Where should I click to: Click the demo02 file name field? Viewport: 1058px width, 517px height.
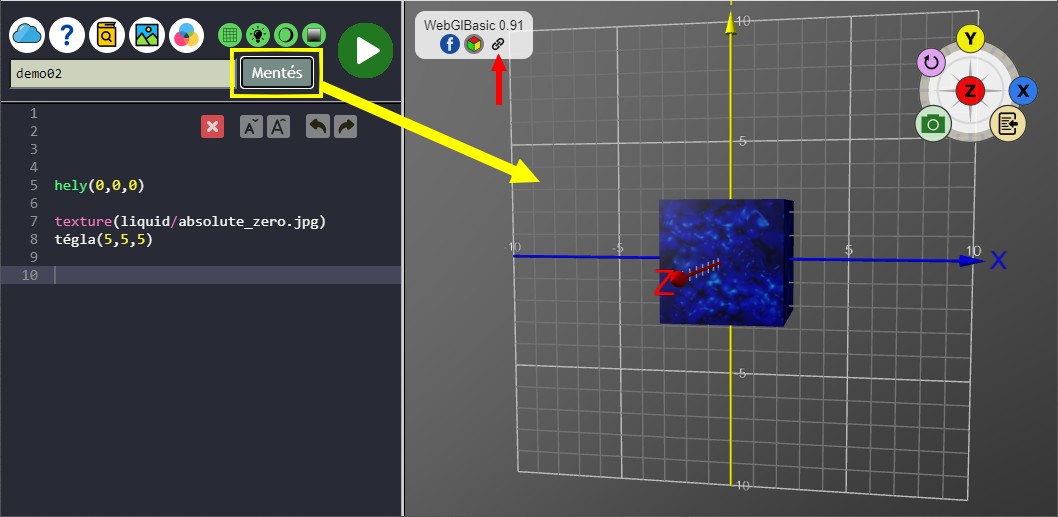pyautogui.click(x=120, y=74)
